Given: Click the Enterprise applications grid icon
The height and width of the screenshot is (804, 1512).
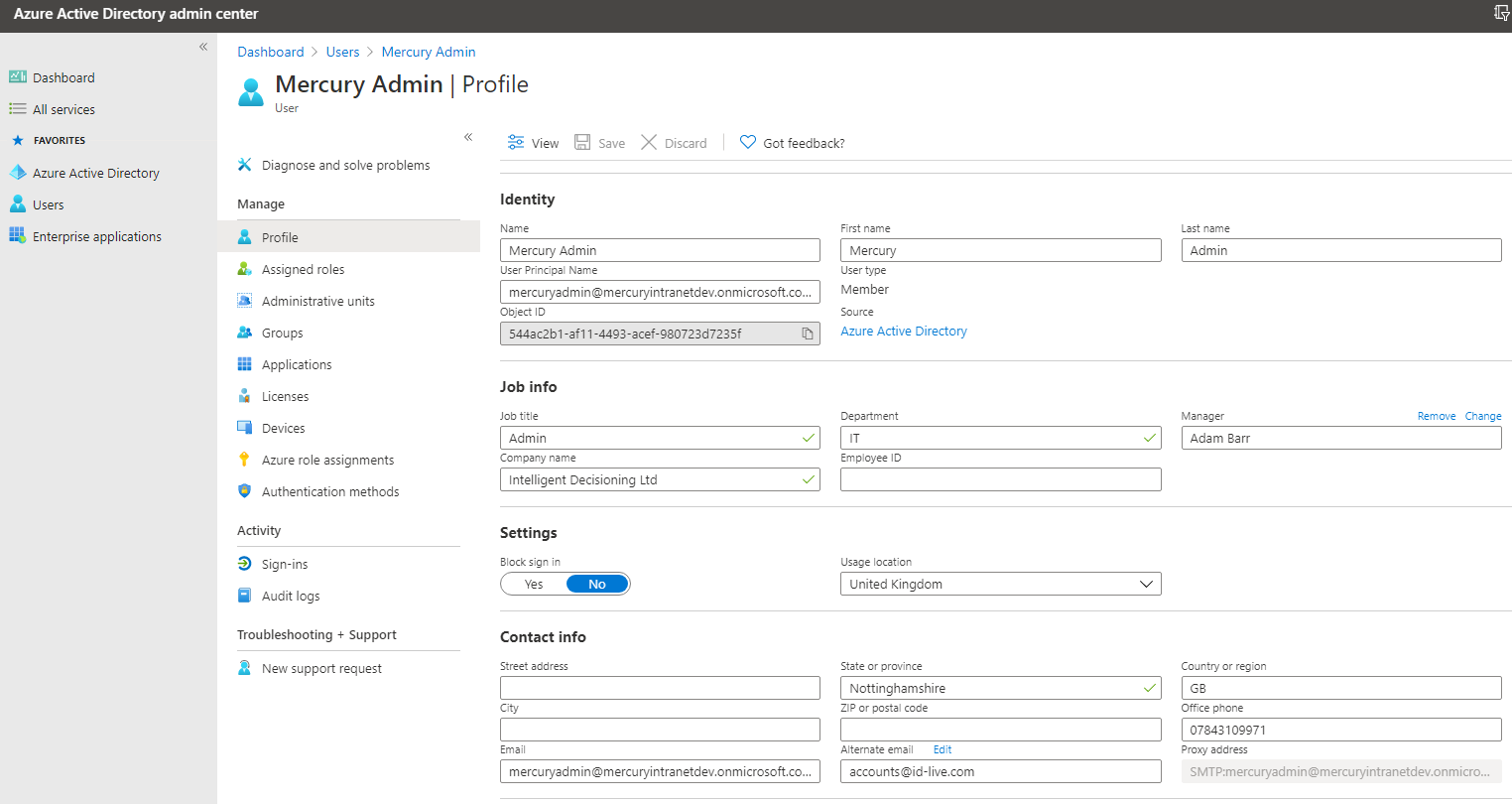Looking at the screenshot, I should (18, 235).
